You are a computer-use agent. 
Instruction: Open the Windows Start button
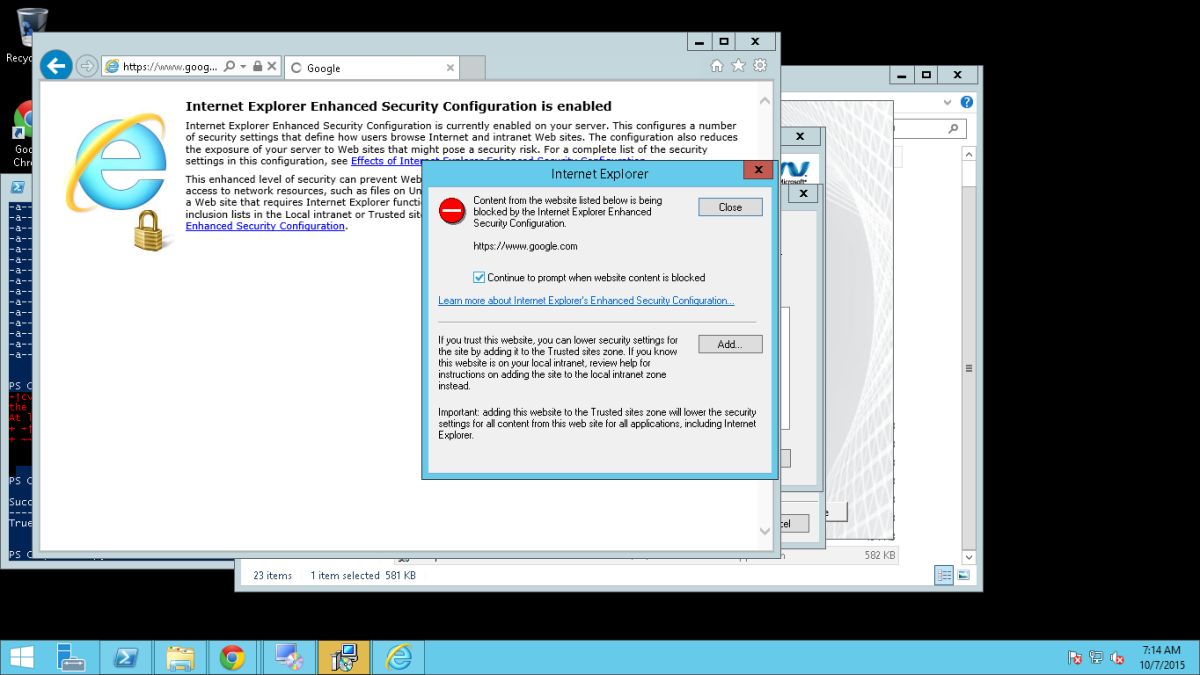point(20,657)
